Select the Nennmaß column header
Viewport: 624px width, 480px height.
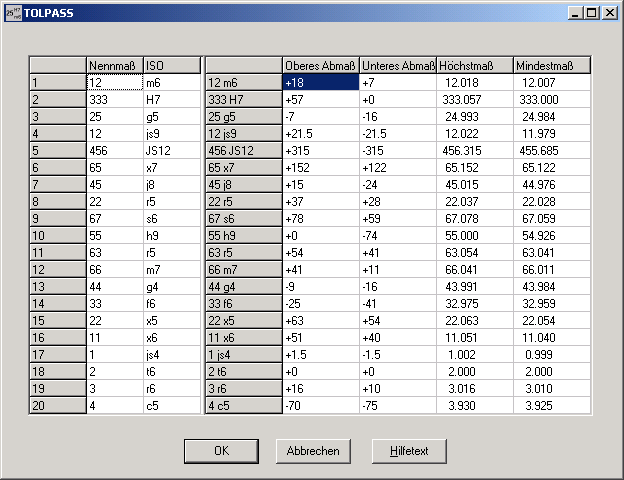(x=114, y=65)
